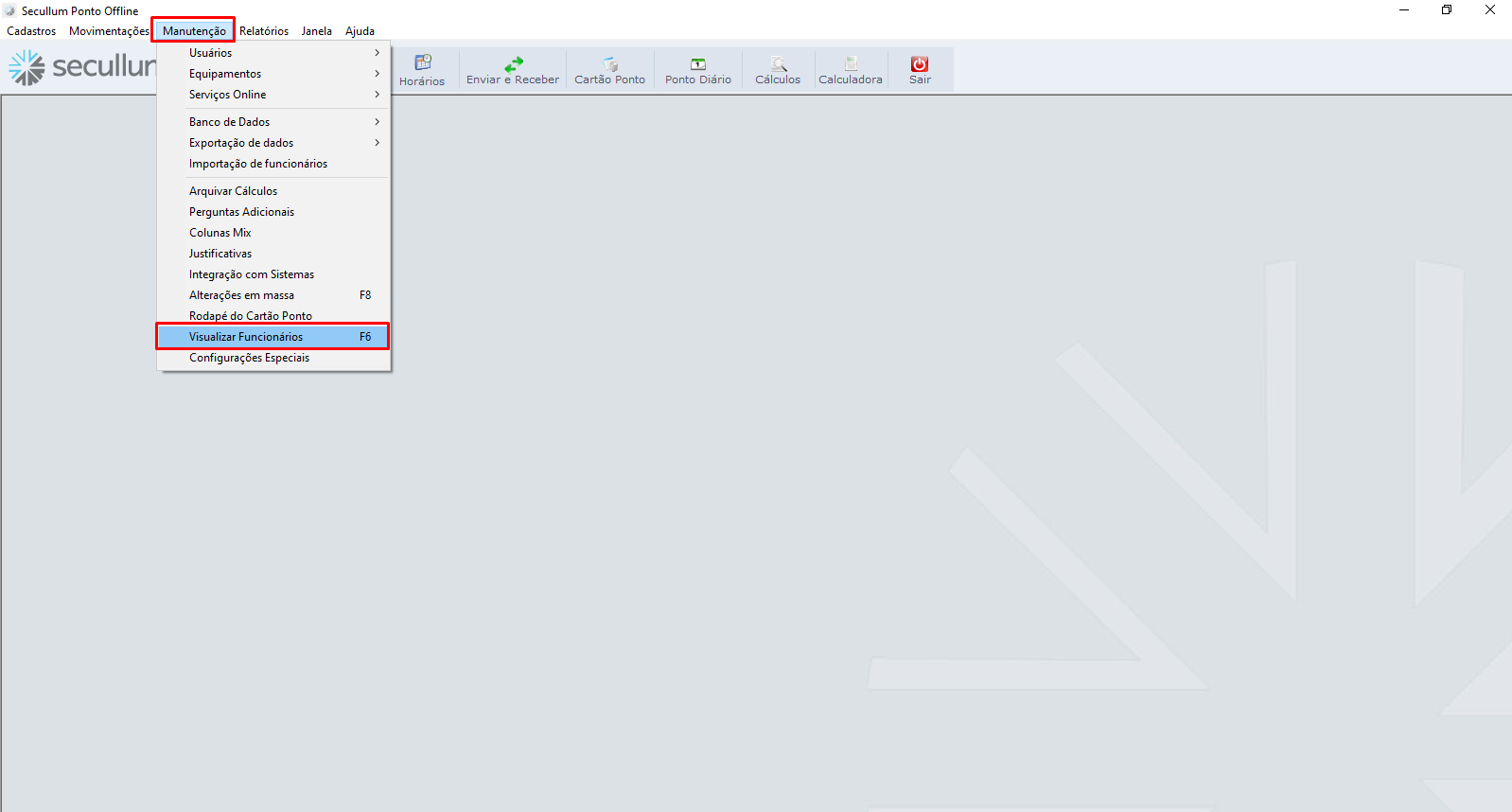This screenshot has height=812, width=1512.
Task: Expand the Serviços Online submenu arrow
Action: [377, 95]
